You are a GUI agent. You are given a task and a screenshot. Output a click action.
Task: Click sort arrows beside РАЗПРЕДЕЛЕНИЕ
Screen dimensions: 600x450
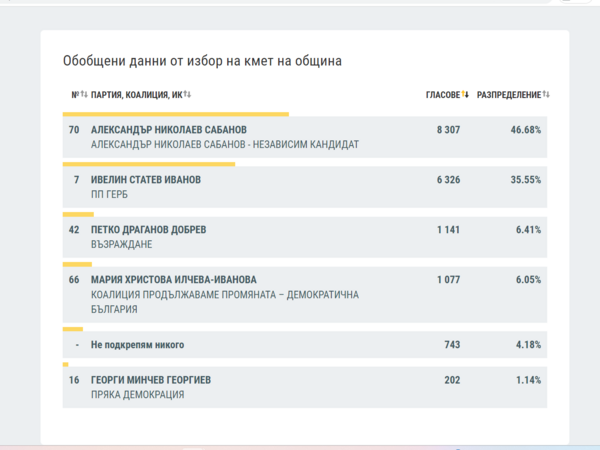point(546,95)
